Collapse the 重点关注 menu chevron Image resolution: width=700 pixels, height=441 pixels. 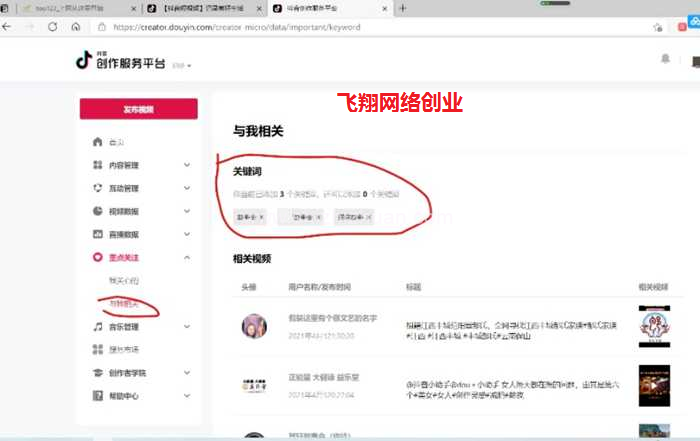[x=187, y=258]
